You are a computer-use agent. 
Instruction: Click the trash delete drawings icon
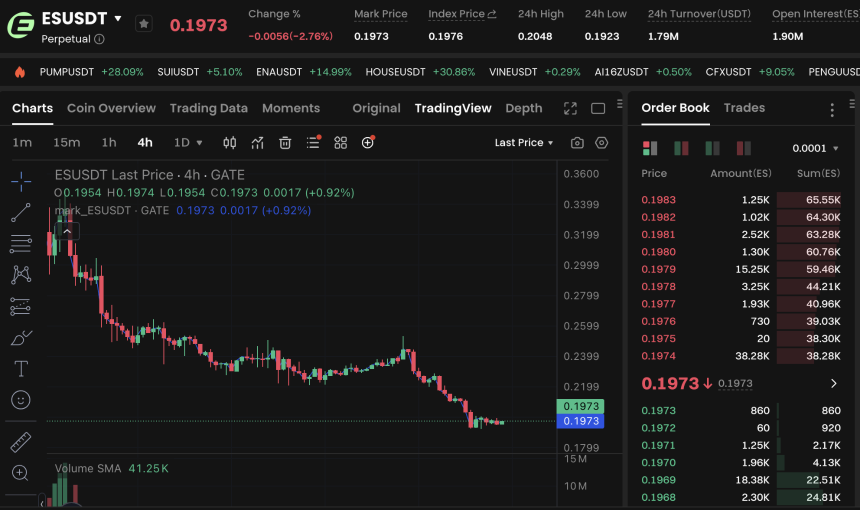(285, 143)
